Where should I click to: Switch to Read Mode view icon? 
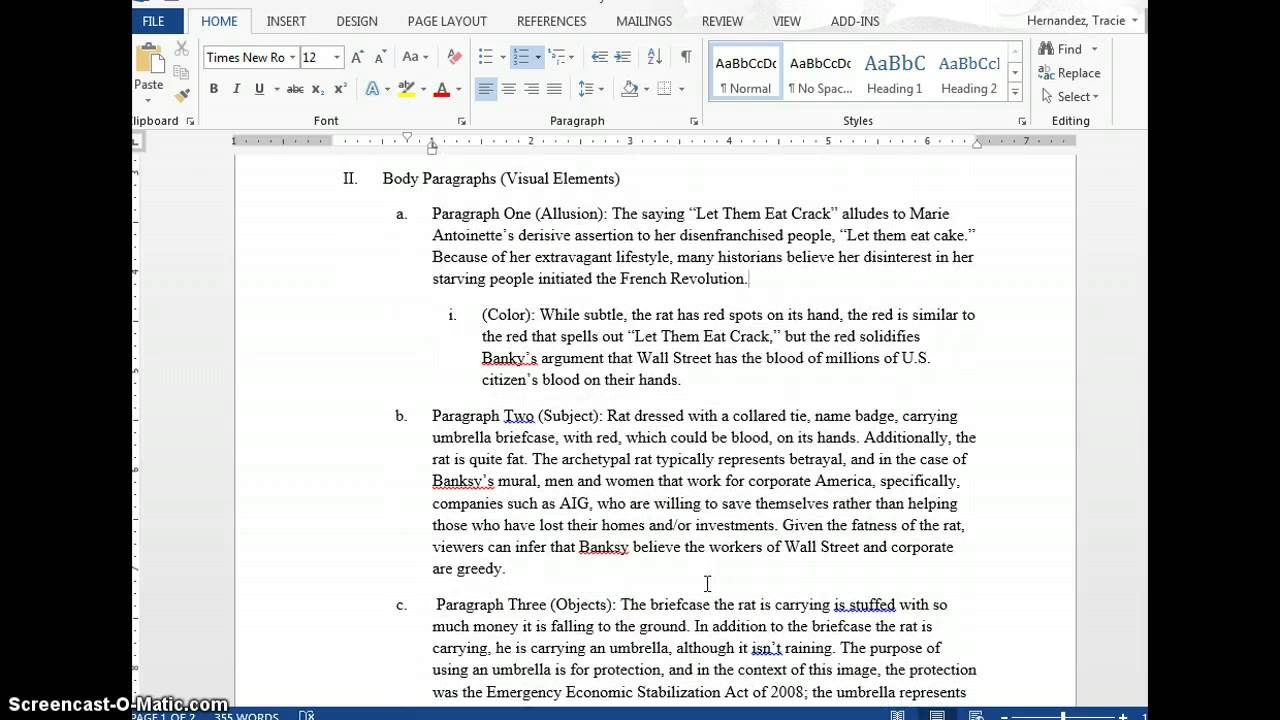point(898,716)
